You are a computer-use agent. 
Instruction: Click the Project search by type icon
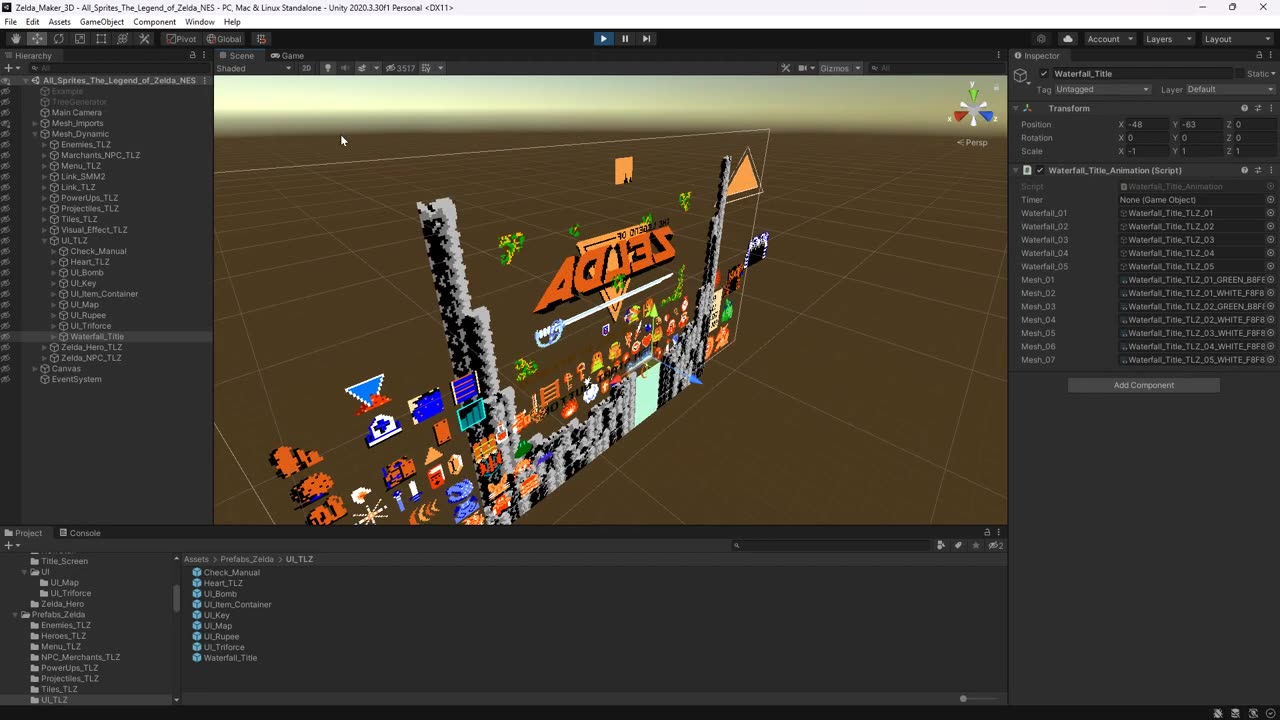[x=941, y=545]
